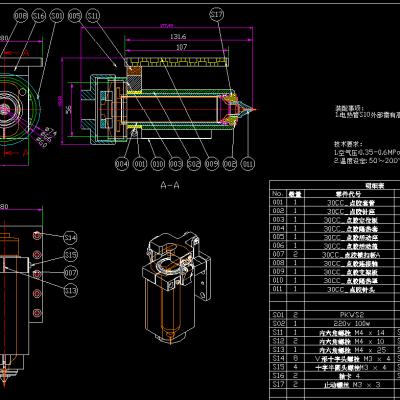Select the 107 dimension text

click(181, 47)
